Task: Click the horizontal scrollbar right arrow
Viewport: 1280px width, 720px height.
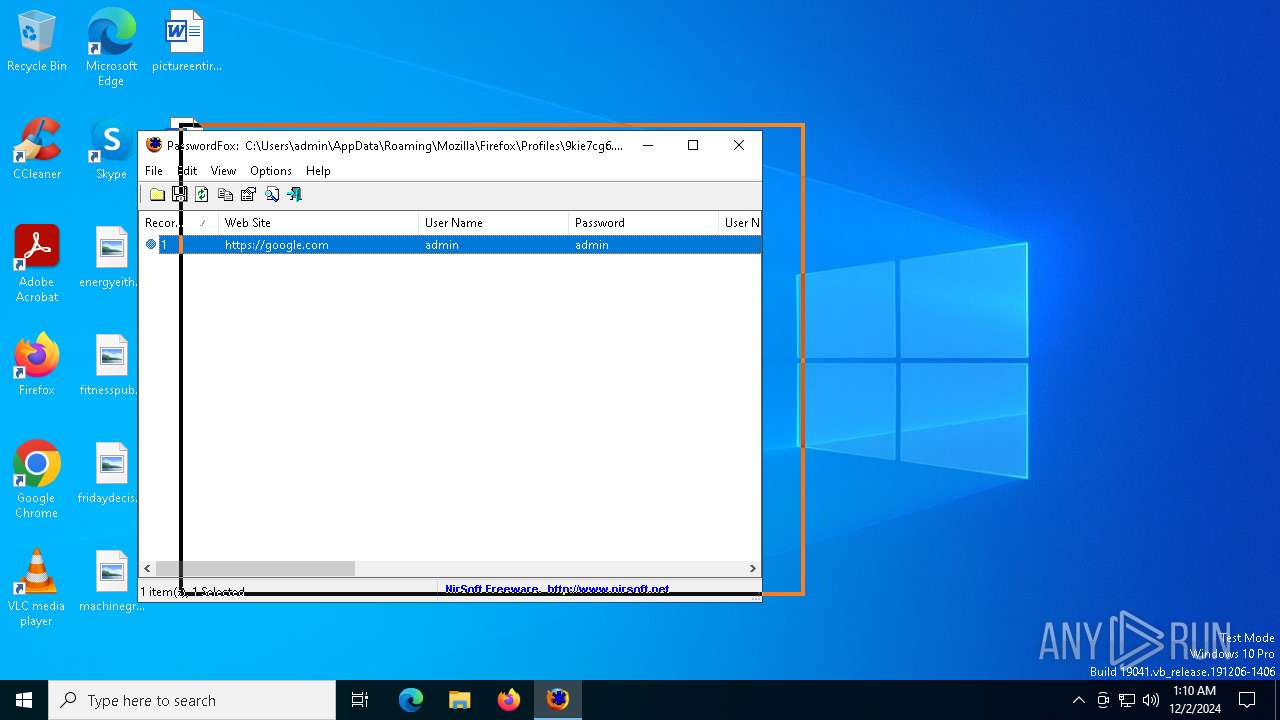Action: pos(753,569)
